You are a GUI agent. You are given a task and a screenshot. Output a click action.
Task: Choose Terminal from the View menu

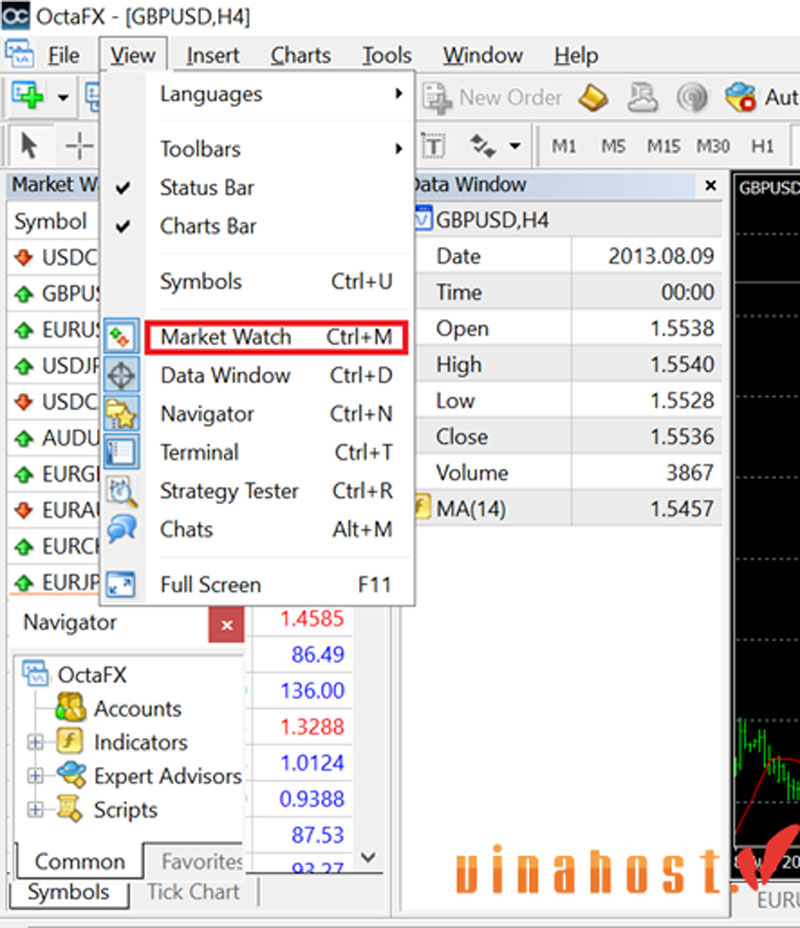pyautogui.click(x=276, y=452)
